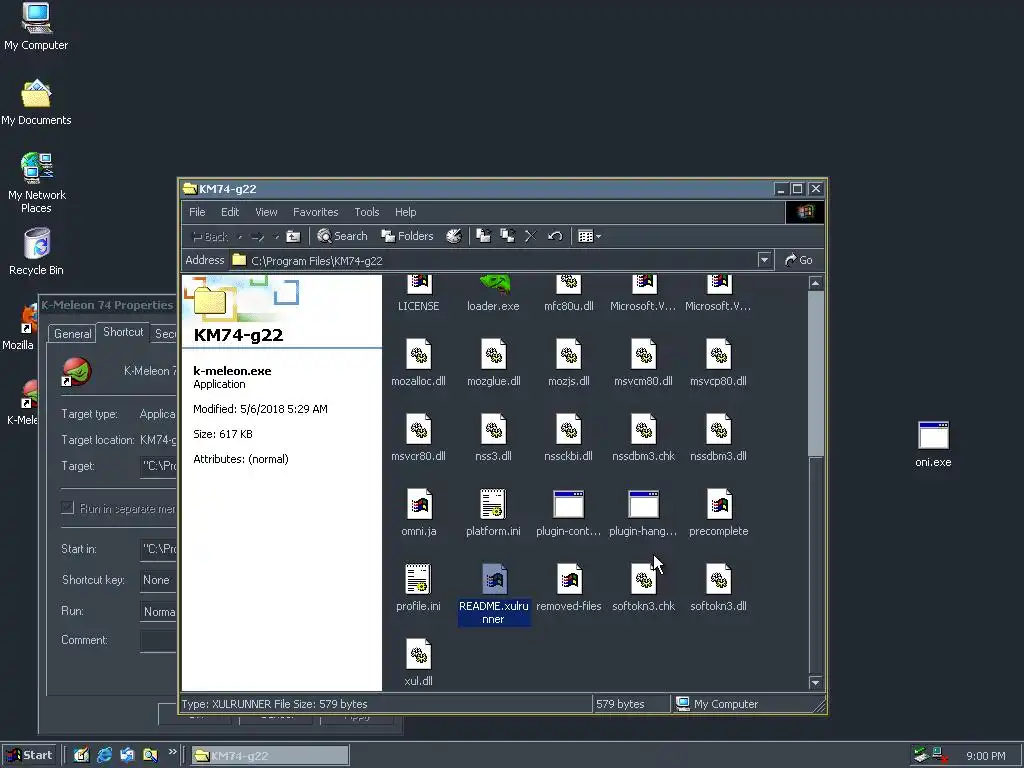The image size is (1024, 768).
Task: Select the LICENSE file
Action: [419, 293]
